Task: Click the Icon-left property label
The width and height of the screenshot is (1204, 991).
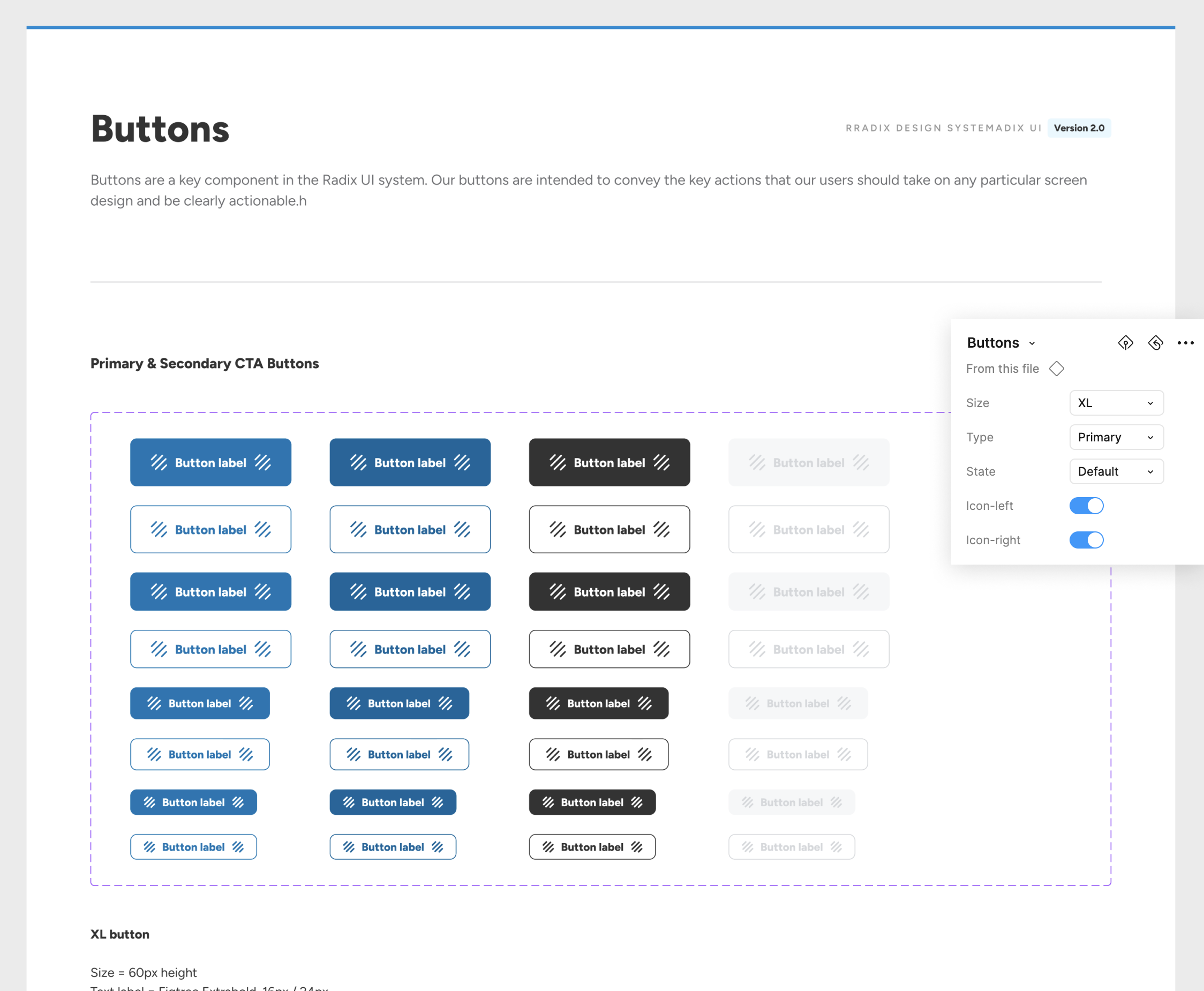Action: click(989, 506)
